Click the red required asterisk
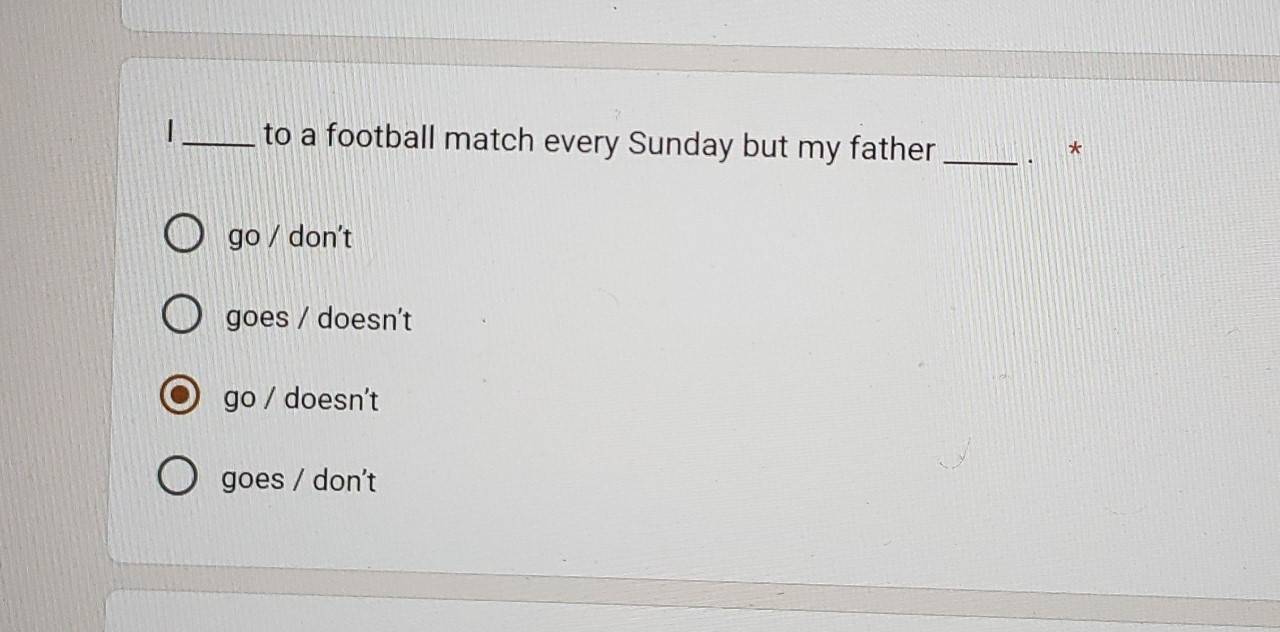This screenshot has width=1280, height=632. click(1074, 151)
